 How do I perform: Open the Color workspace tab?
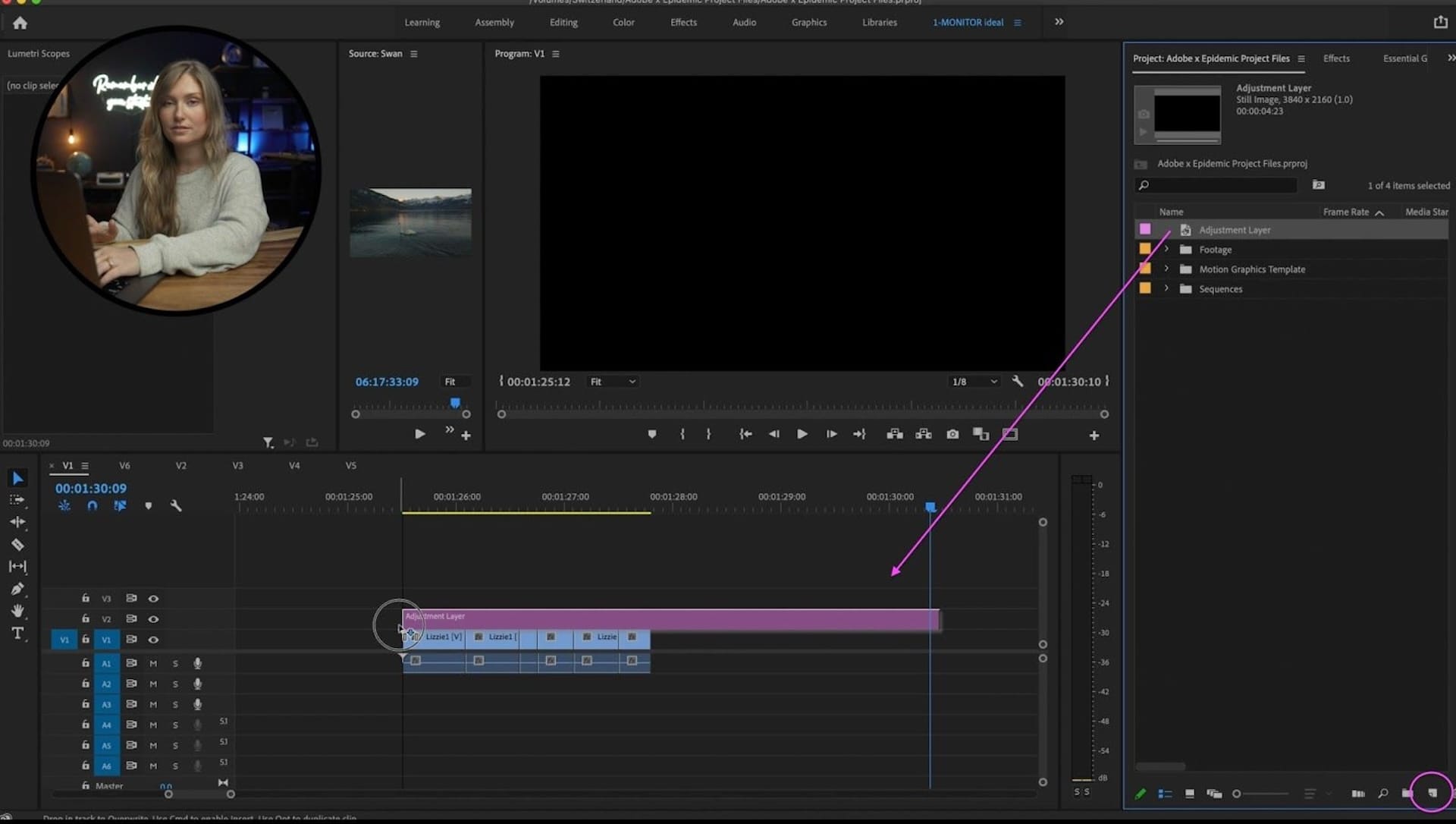623,21
